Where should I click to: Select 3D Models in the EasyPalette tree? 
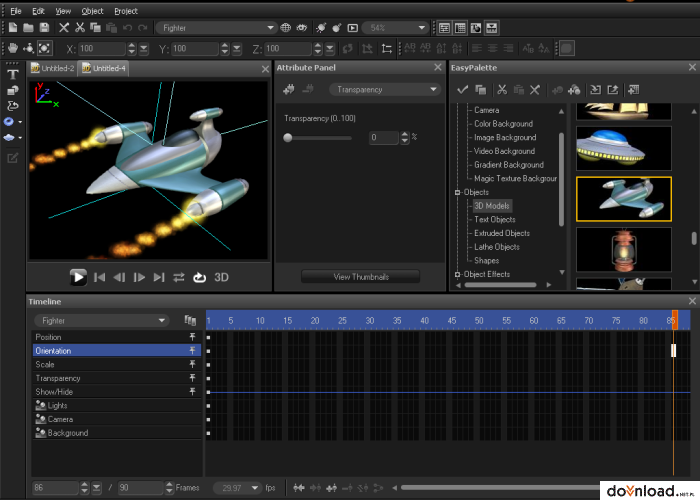(x=492, y=206)
